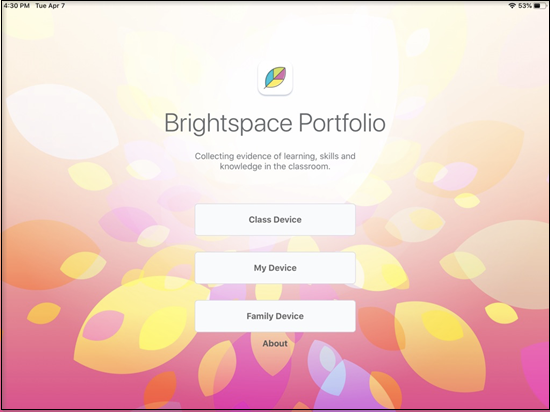Tap the 4:30 PM clock in status bar
The width and height of the screenshot is (550, 412).
click(x=16, y=6)
